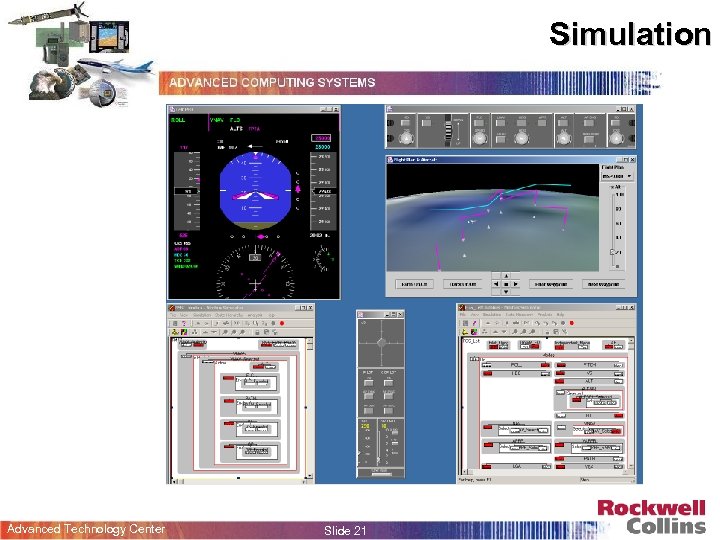Click scroll-up arrow in right model window

tap(631, 341)
